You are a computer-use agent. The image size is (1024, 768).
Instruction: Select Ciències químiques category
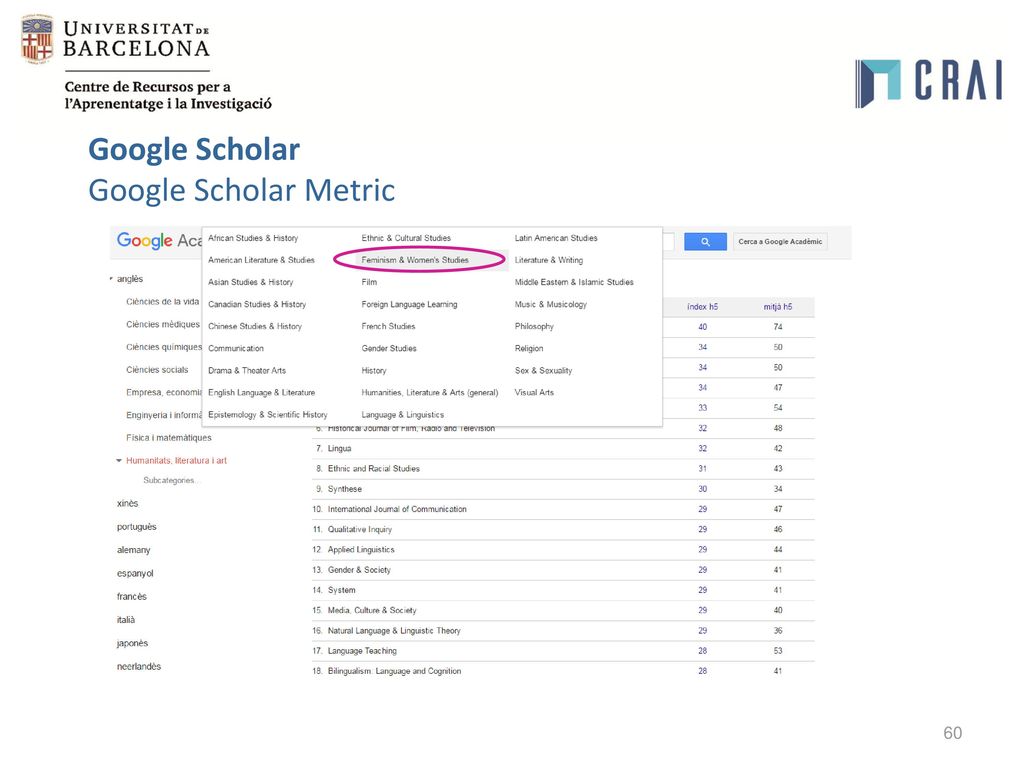click(164, 347)
